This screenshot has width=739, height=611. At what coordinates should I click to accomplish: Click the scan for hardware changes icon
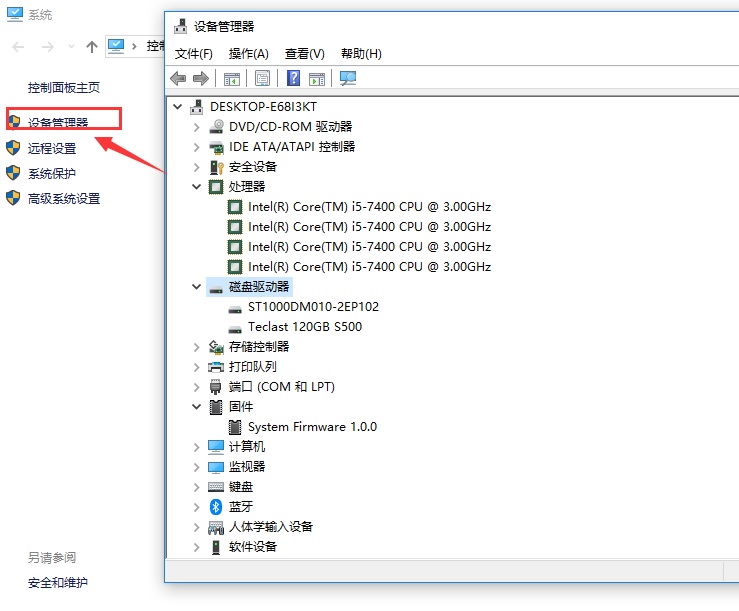coord(348,78)
